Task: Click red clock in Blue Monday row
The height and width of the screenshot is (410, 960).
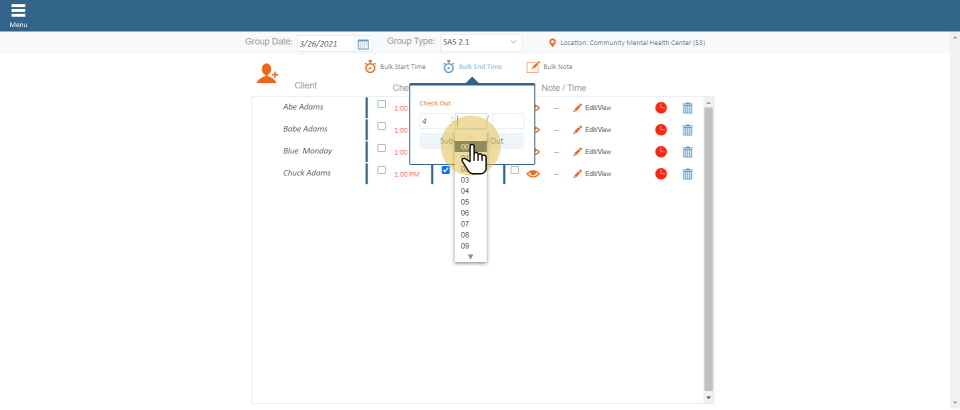Action: tap(661, 152)
